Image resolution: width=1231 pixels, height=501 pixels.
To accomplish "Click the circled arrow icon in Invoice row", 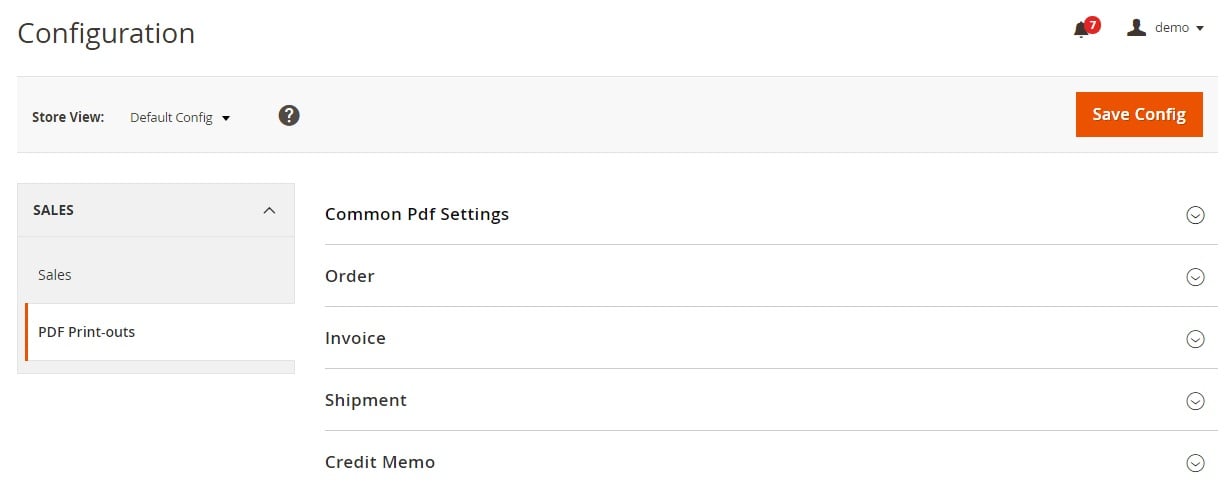I will click(1195, 339).
